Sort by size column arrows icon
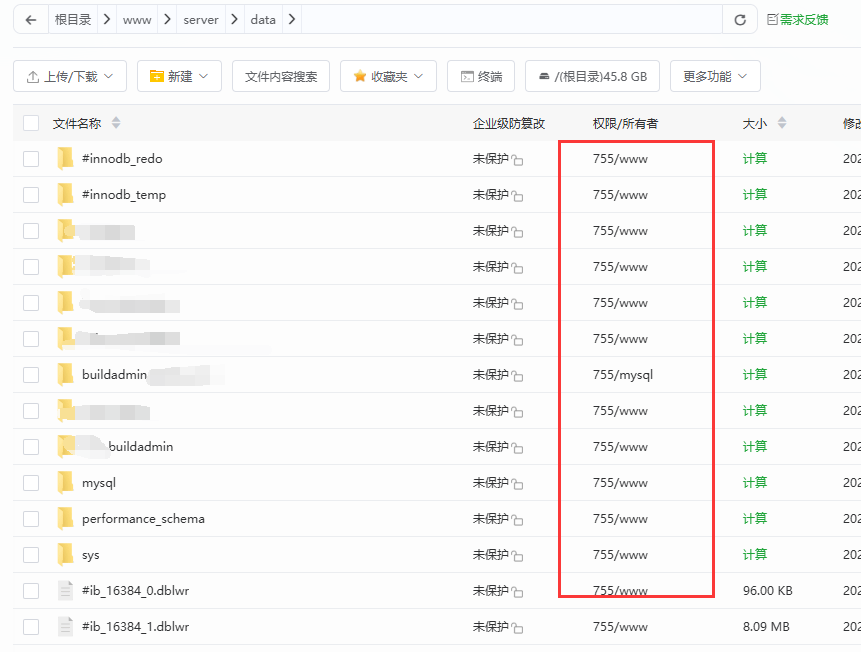Viewport: 861px width, 652px height. coord(782,123)
